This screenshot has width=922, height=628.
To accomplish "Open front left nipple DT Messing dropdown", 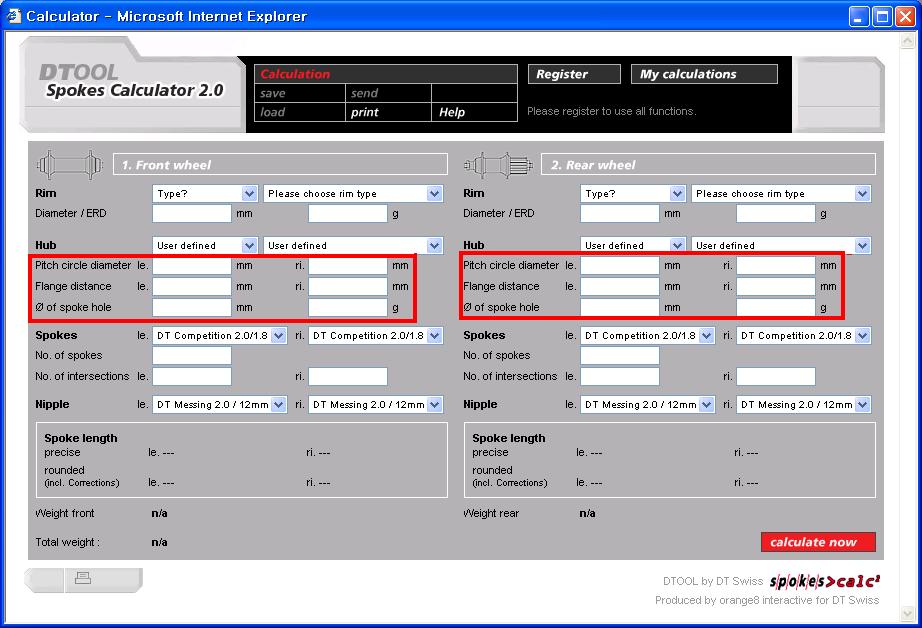I will click(x=220, y=405).
